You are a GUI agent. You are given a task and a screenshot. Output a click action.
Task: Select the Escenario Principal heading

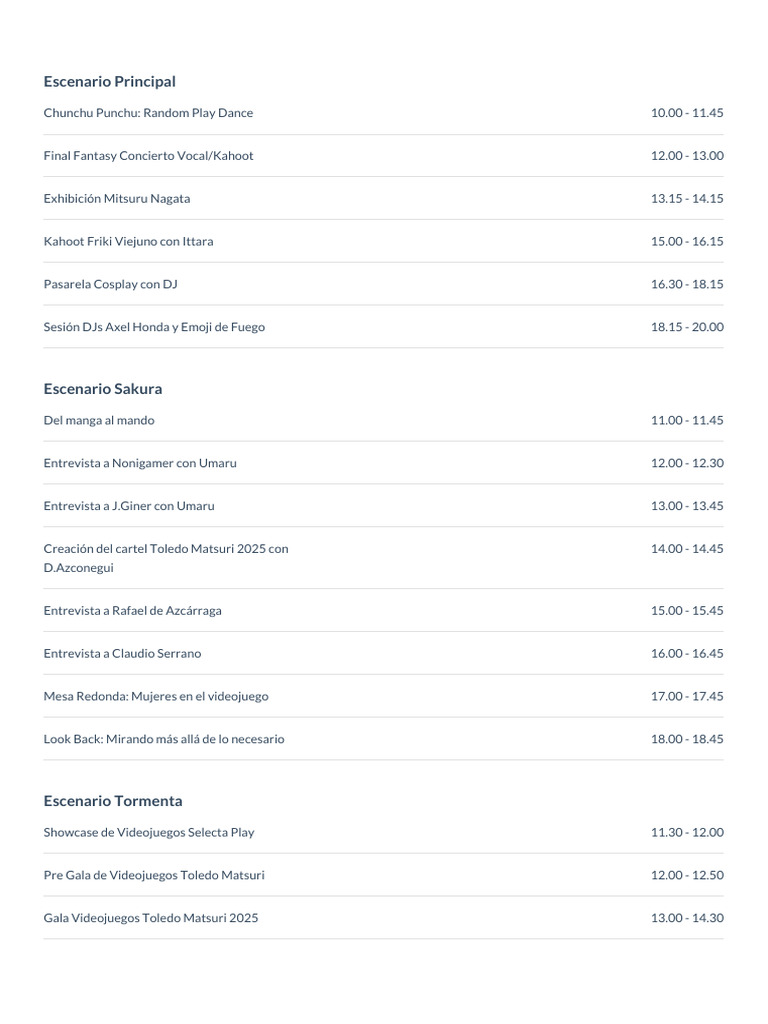(109, 82)
